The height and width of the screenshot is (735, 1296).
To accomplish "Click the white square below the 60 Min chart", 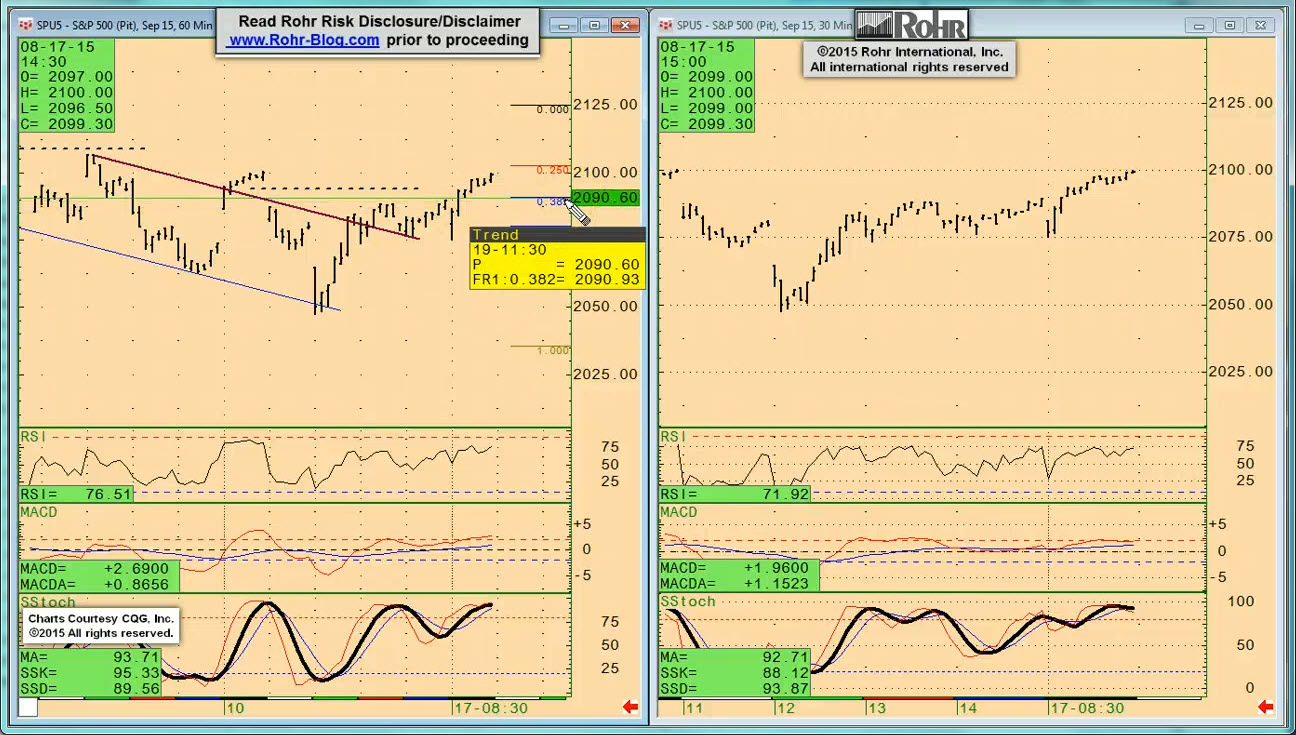I will [x=28, y=707].
